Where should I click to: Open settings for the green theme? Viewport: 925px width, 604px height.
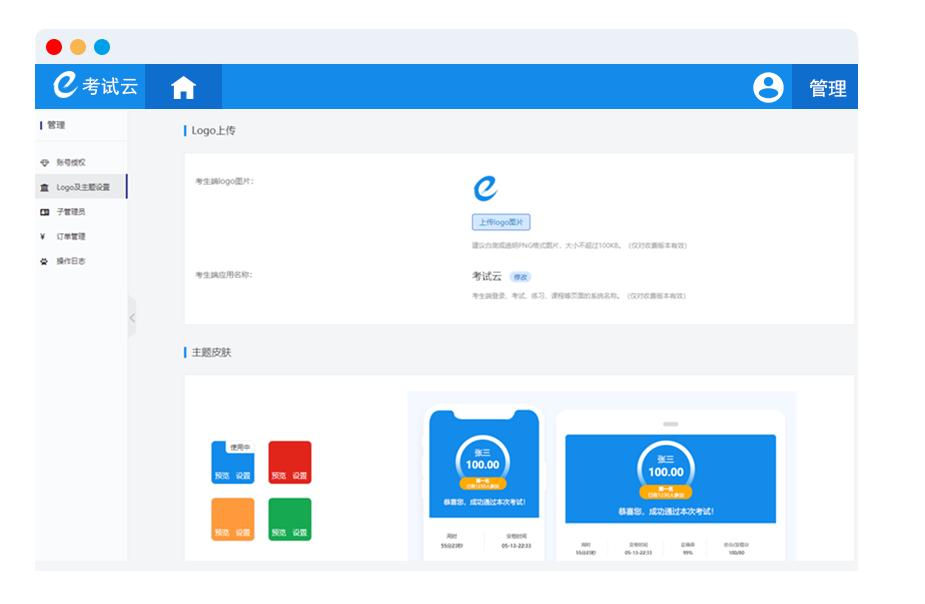tap(300, 533)
